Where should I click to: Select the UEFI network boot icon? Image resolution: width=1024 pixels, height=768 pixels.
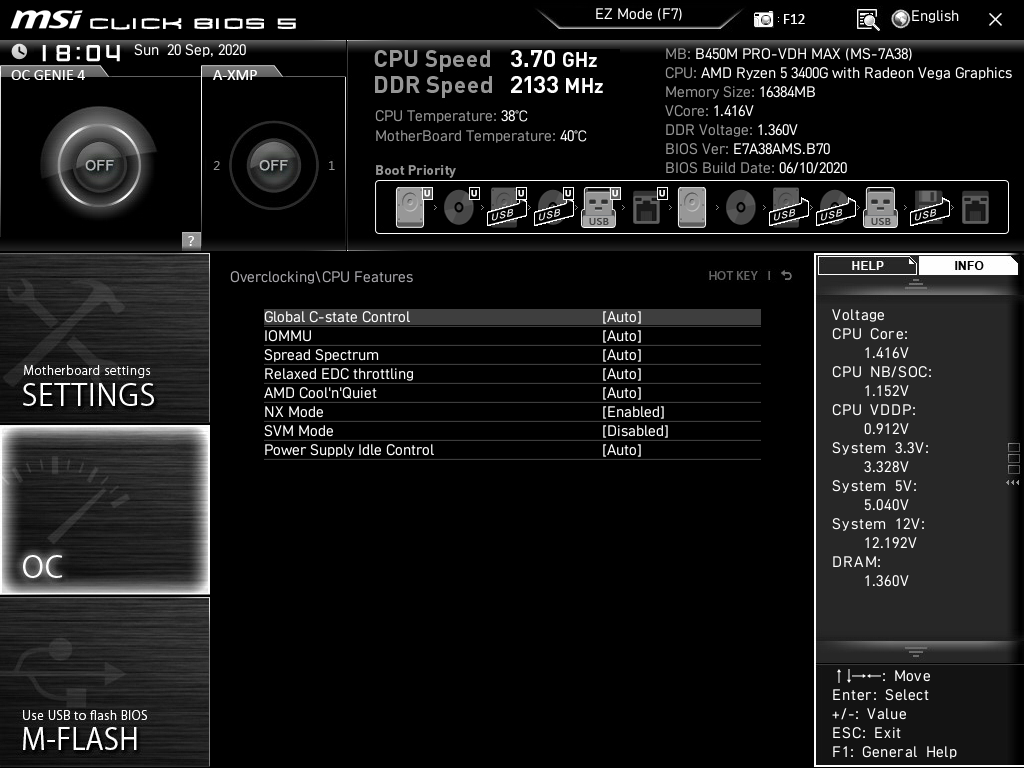[x=648, y=207]
